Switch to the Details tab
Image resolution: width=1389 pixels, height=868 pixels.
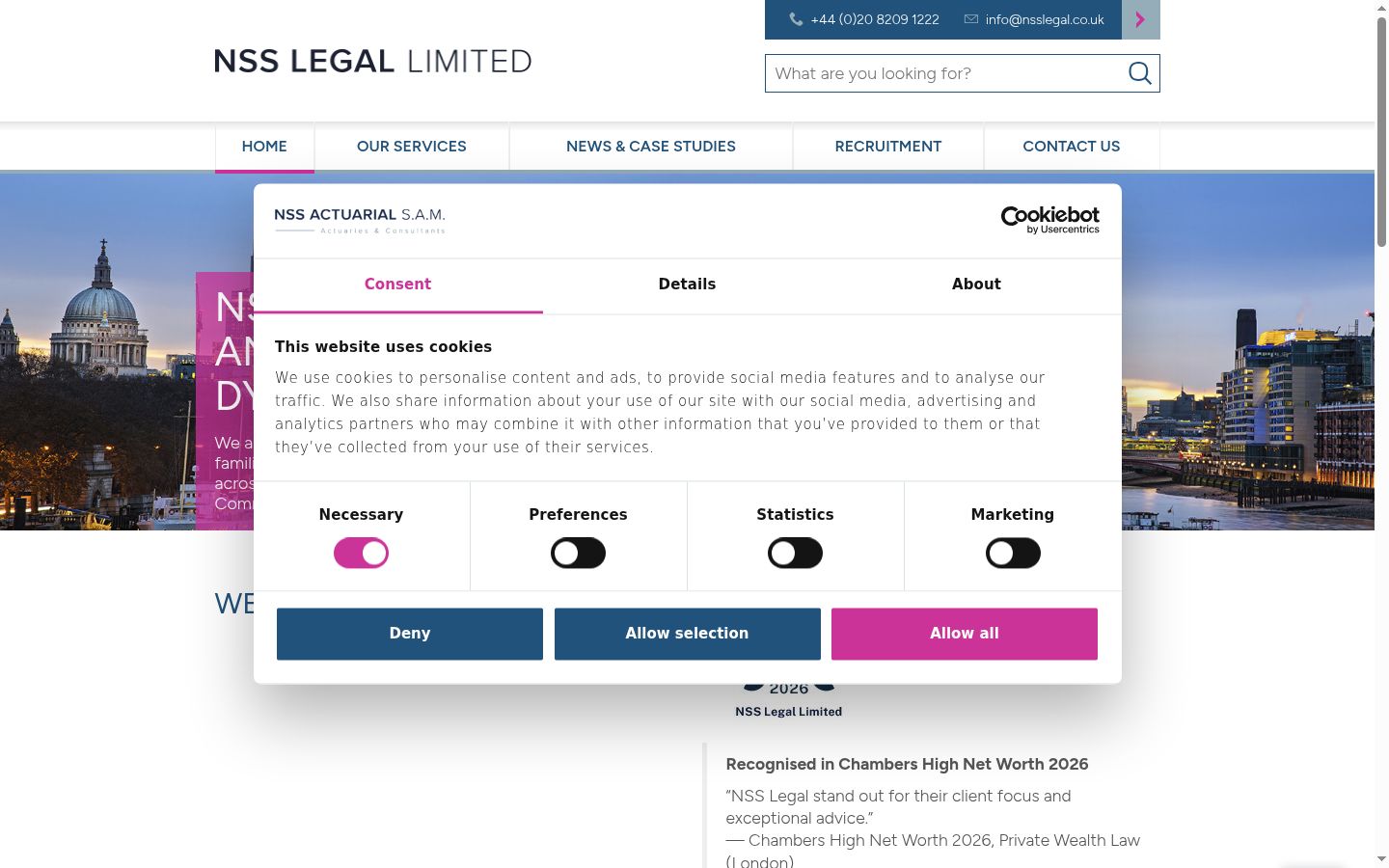[687, 285]
